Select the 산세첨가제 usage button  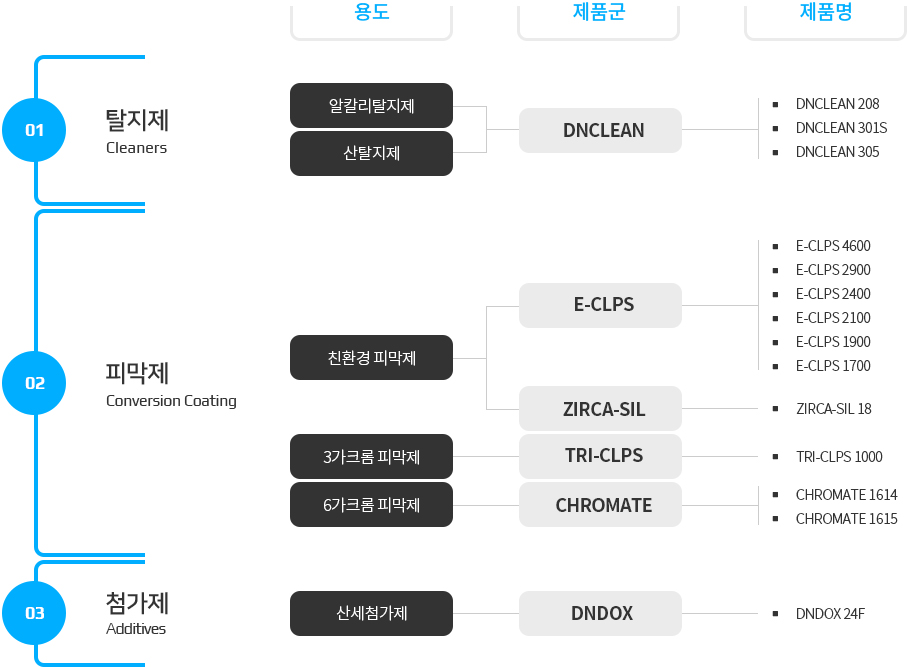[371, 613]
